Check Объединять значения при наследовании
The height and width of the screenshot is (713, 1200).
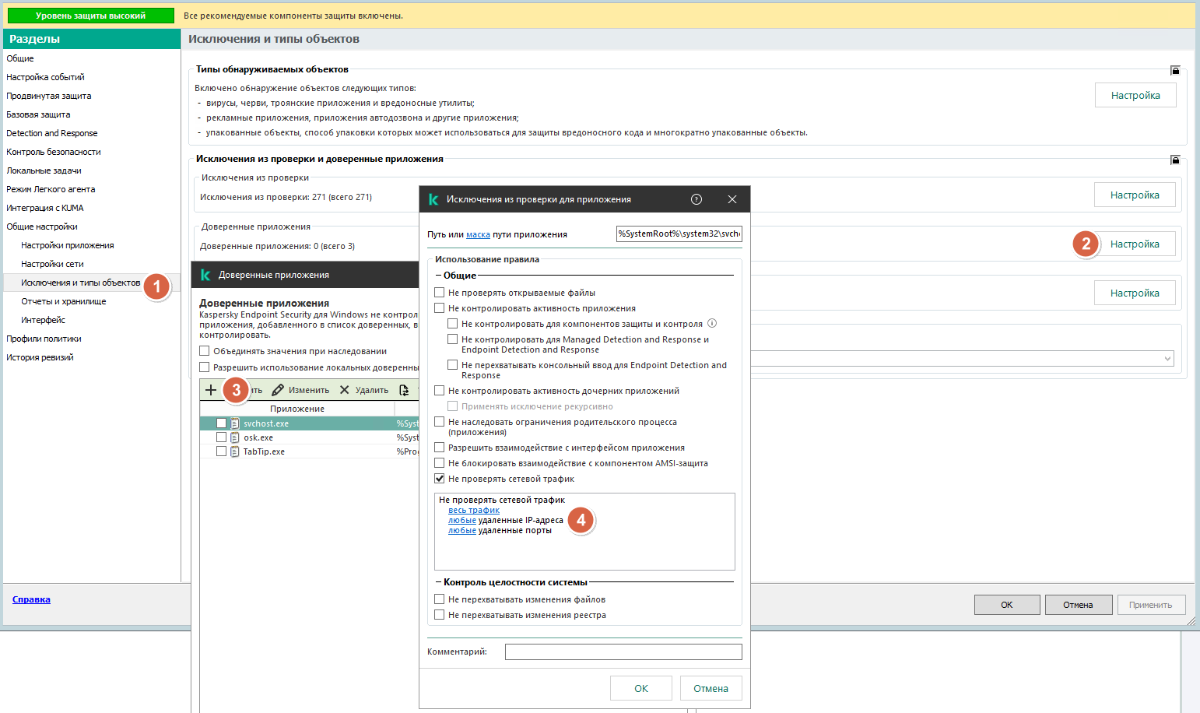(204, 351)
